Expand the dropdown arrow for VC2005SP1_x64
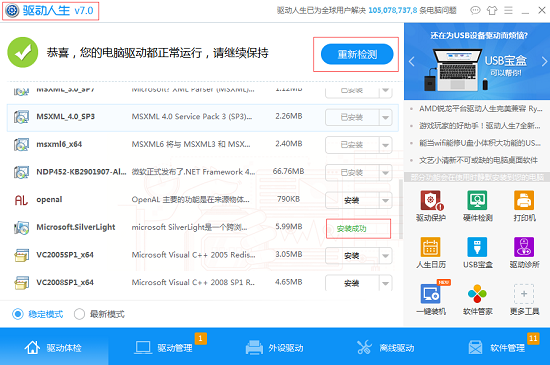 [385, 256]
